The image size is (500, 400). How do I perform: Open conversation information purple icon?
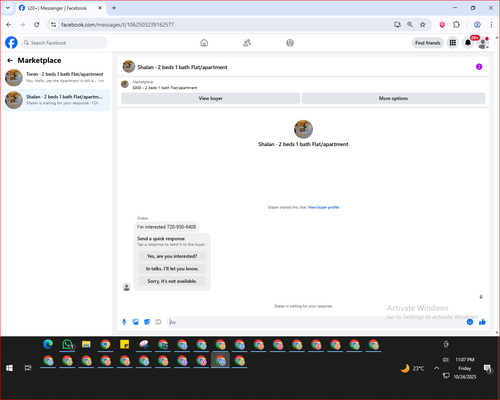pos(479,67)
